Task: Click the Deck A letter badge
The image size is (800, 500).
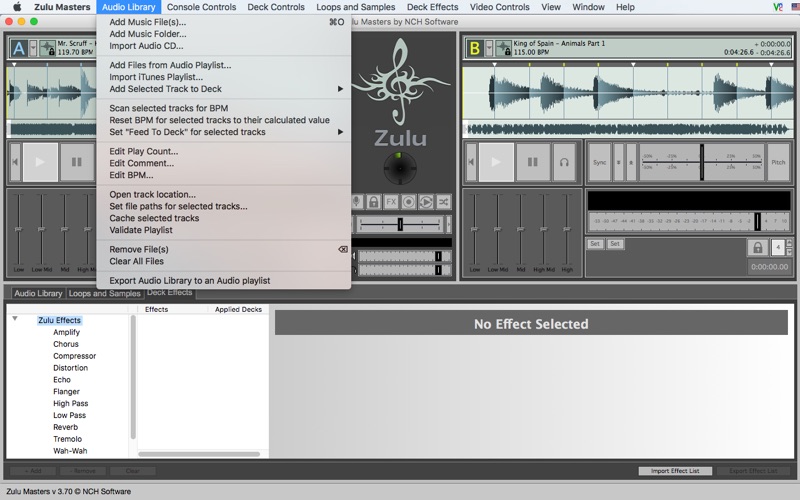Action: pos(18,48)
